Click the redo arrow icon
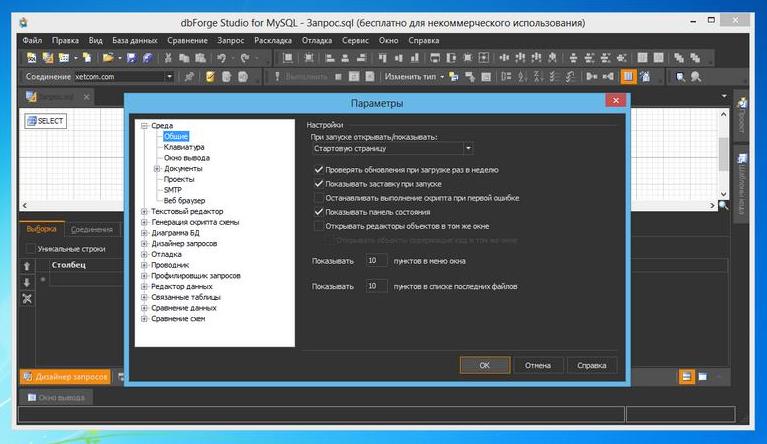The height and width of the screenshot is (444, 767). [245, 58]
